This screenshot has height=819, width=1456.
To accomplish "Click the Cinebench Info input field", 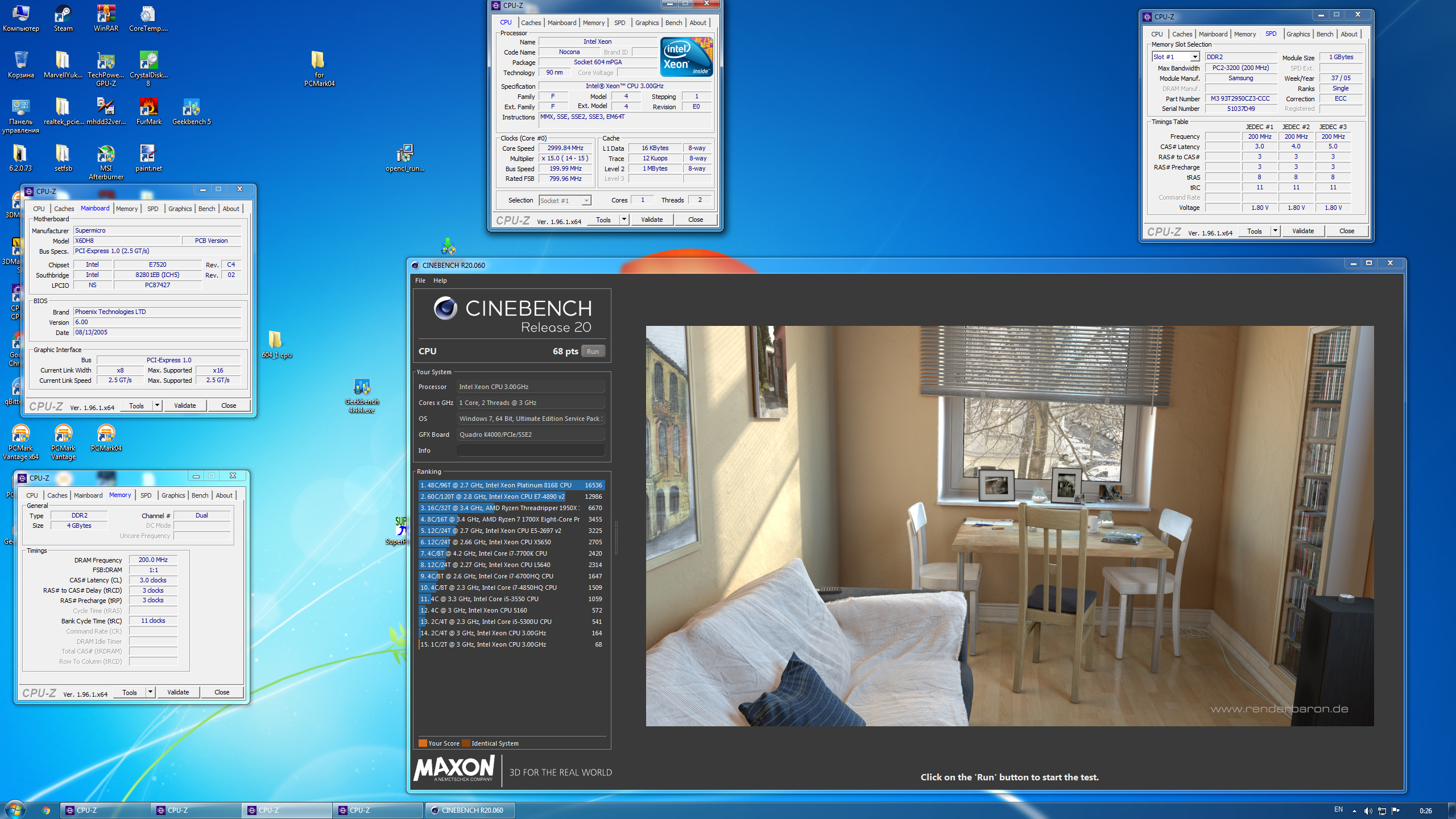I will pos(531,450).
